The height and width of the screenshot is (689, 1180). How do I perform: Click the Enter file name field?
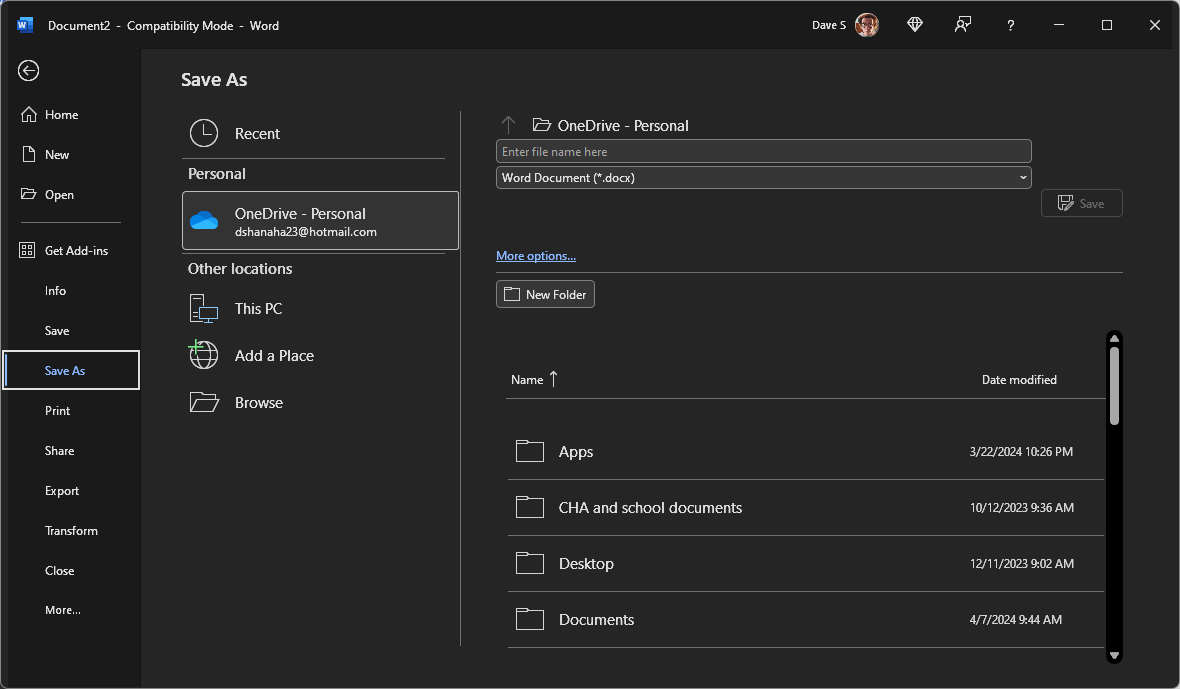pos(763,150)
